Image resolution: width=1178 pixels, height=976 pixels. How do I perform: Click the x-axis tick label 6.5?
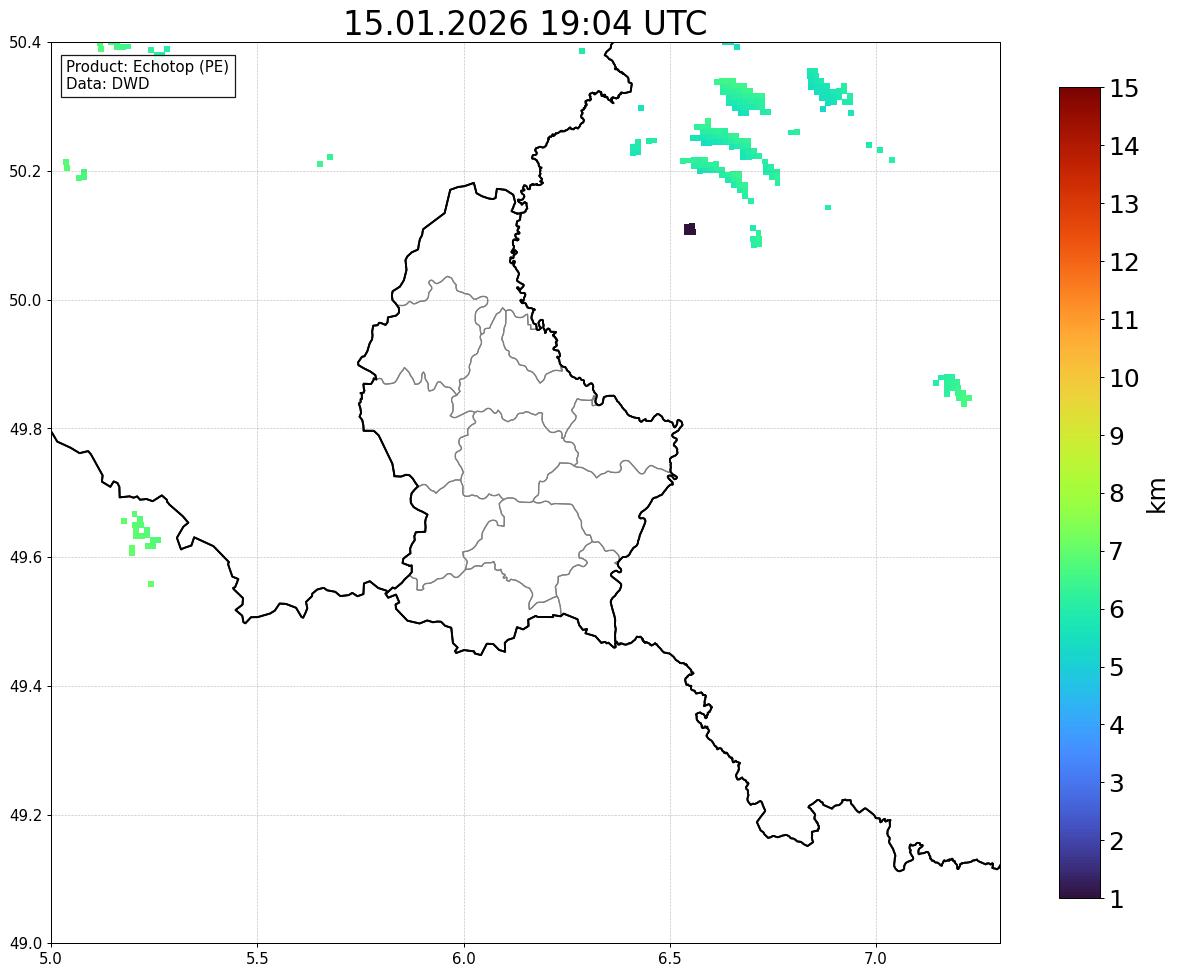pyautogui.click(x=670, y=959)
